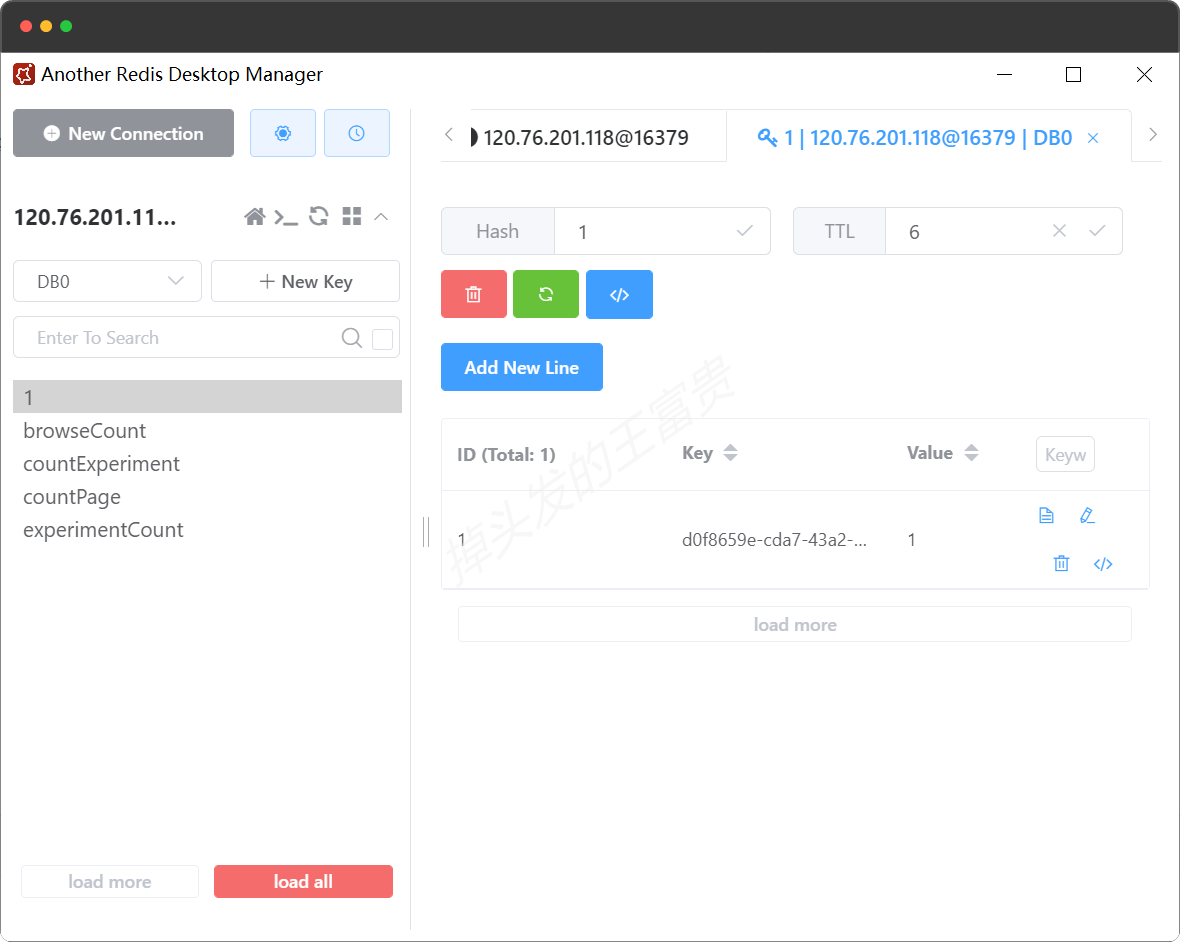Refresh the connection key list

click(x=319, y=217)
